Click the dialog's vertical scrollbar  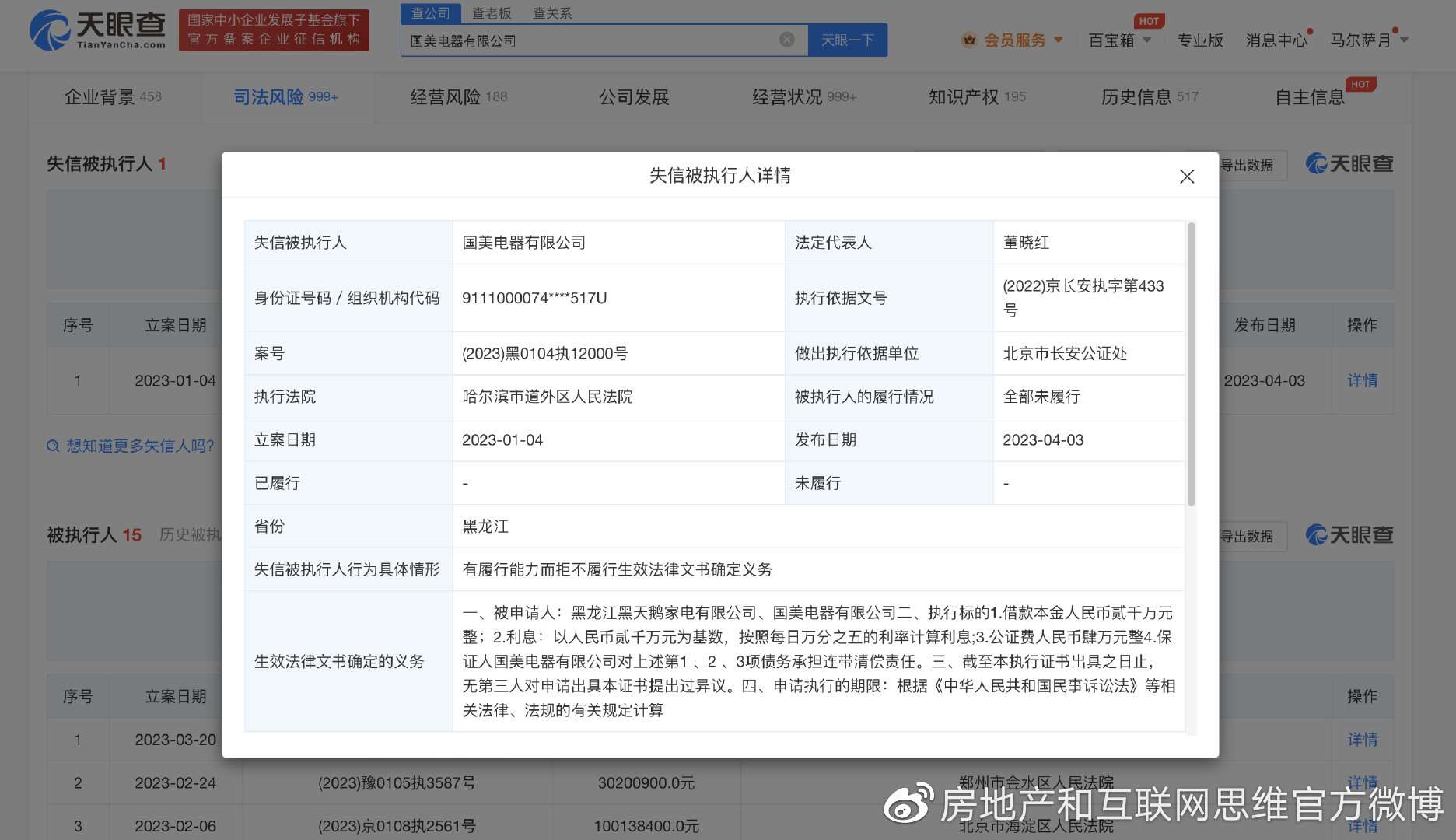click(x=1191, y=364)
